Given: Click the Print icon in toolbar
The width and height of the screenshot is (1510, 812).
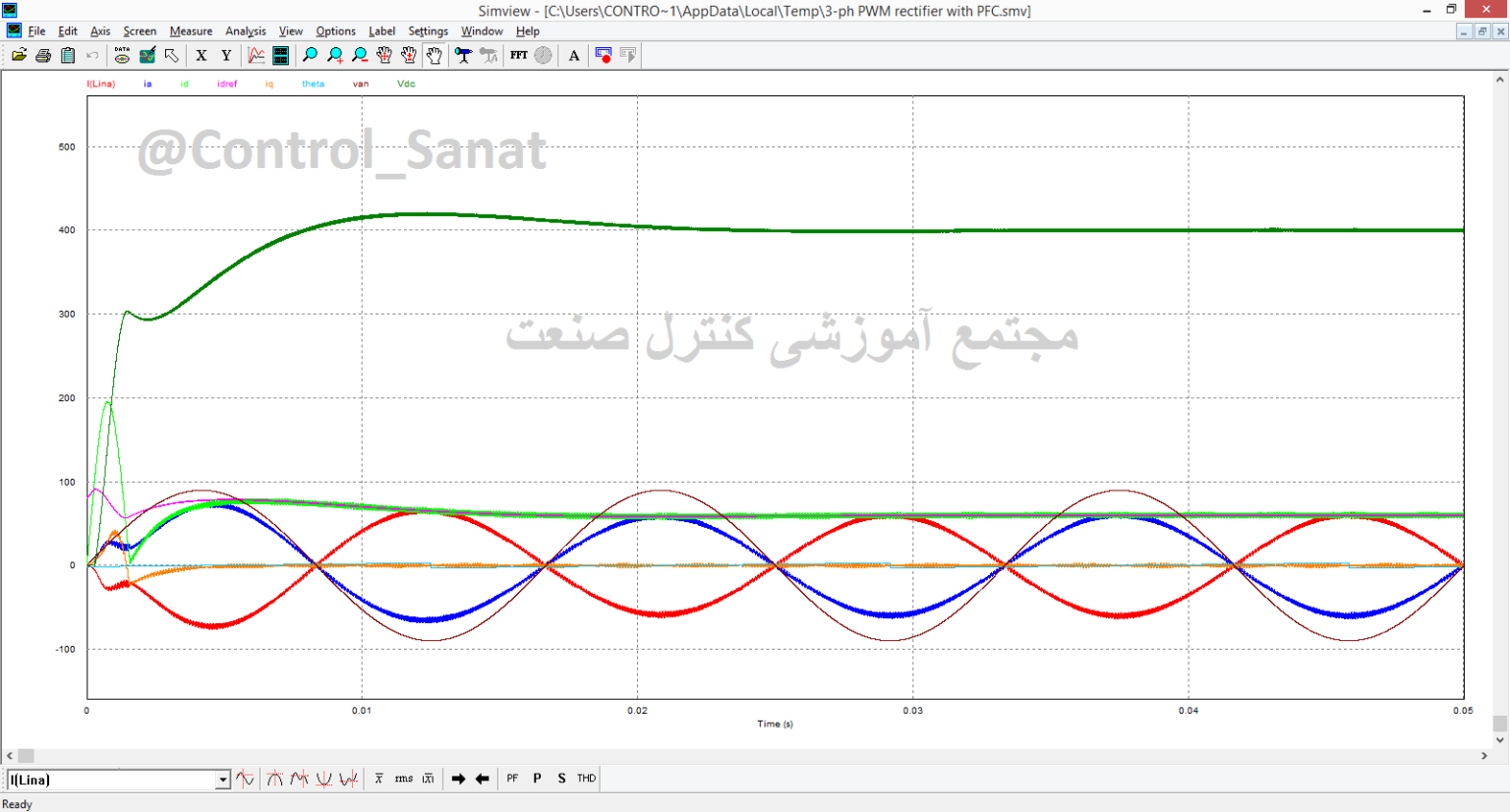Looking at the screenshot, I should 43,56.
